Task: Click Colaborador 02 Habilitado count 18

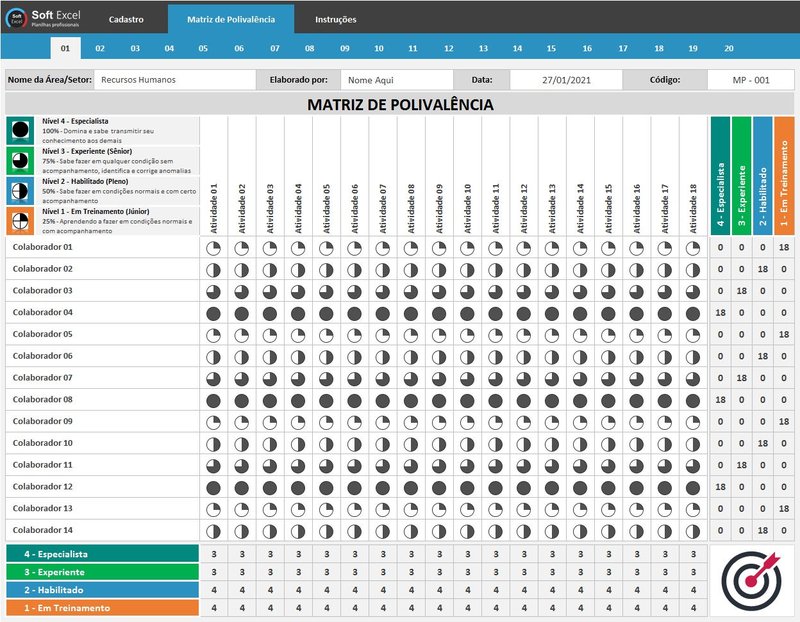Action: tap(763, 269)
